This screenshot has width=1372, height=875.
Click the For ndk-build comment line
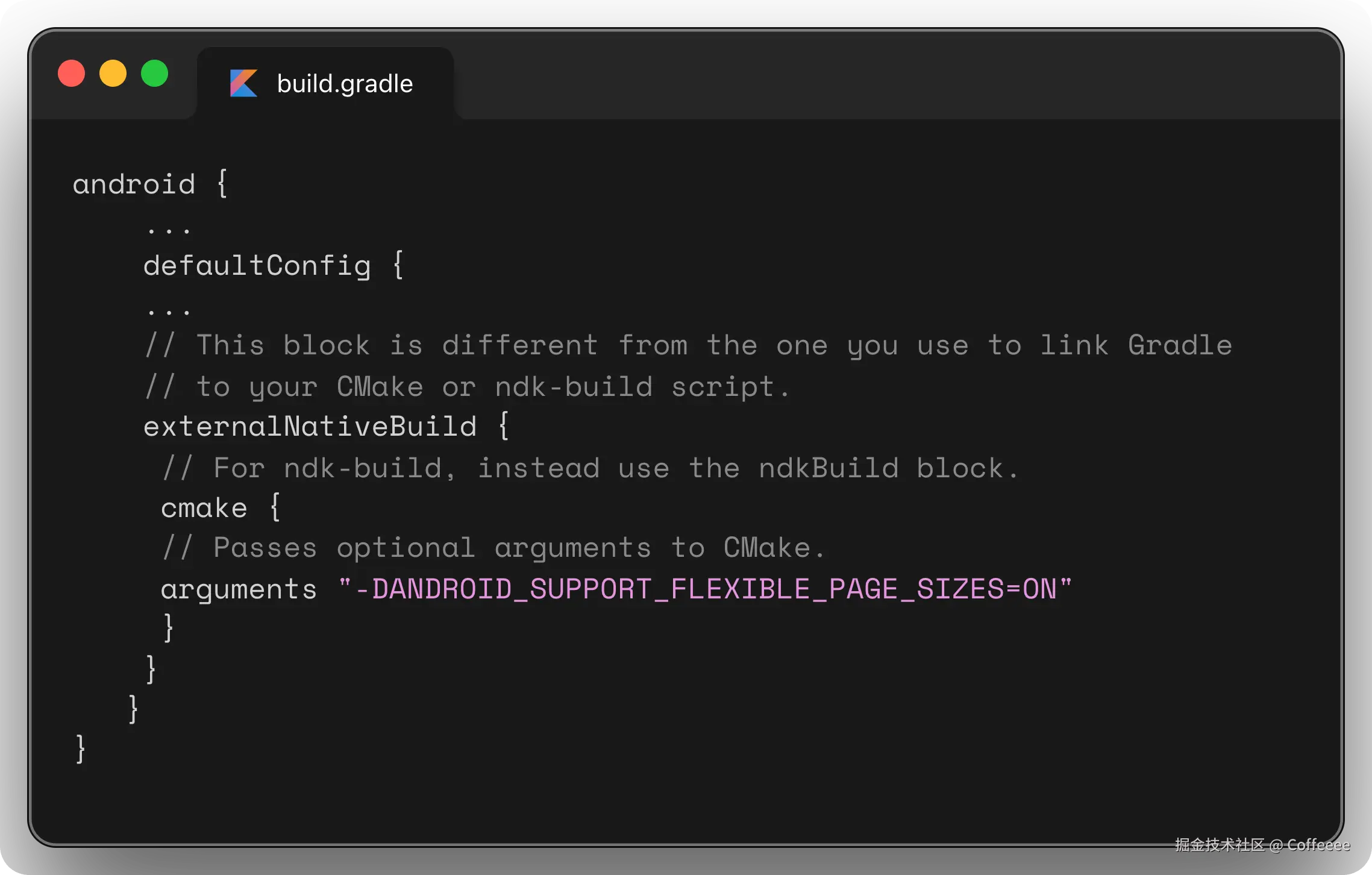pyautogui.click(x=590, y=468)
